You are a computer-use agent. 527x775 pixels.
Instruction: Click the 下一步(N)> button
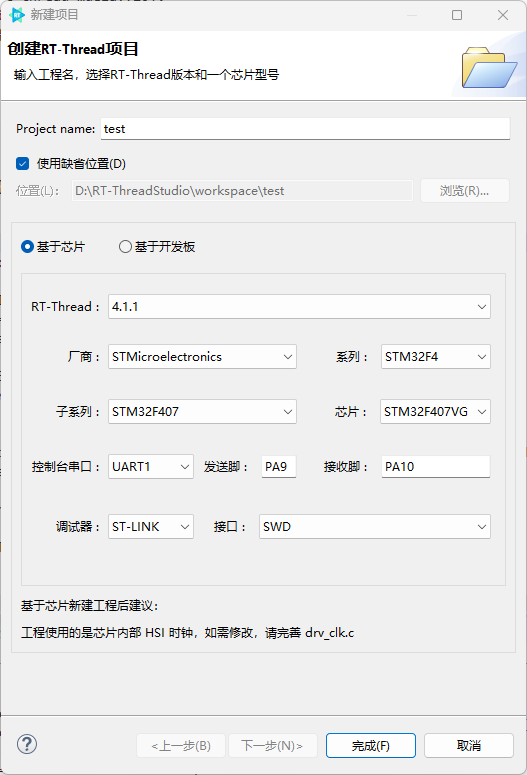coord(272,745)
